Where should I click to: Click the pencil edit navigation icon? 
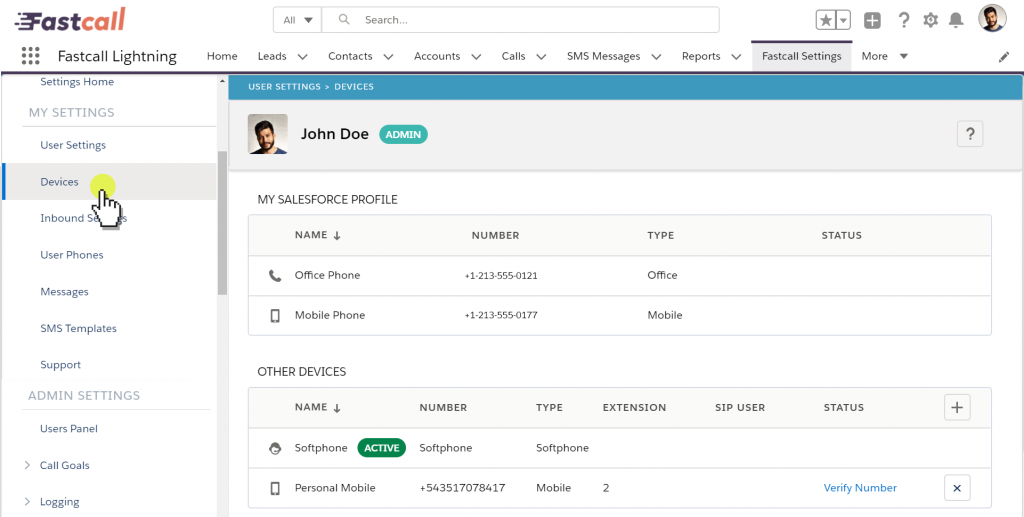[1004, 57]
